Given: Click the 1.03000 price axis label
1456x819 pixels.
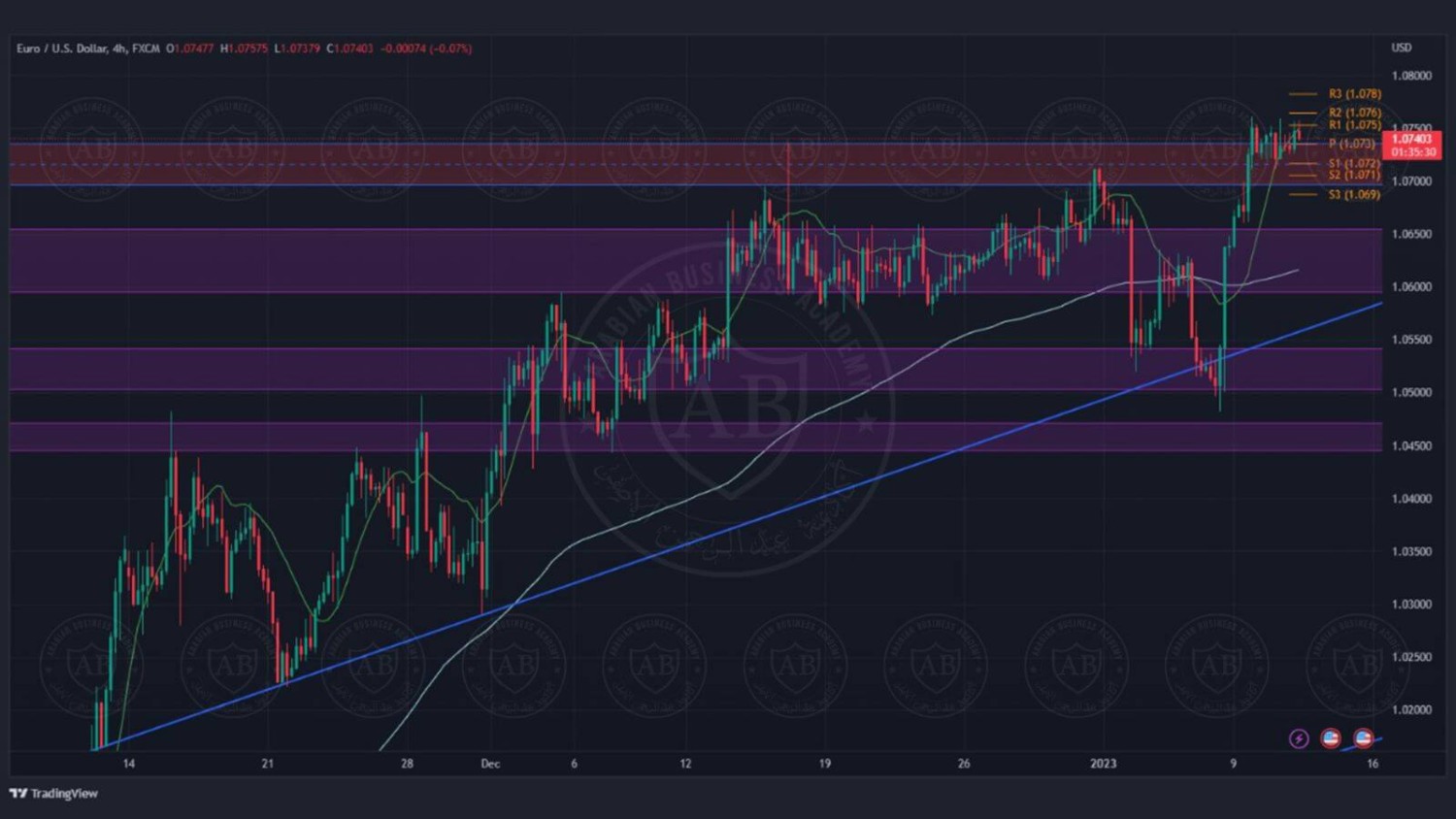Looking at the screenshot, I should [x=1411, y=605].
